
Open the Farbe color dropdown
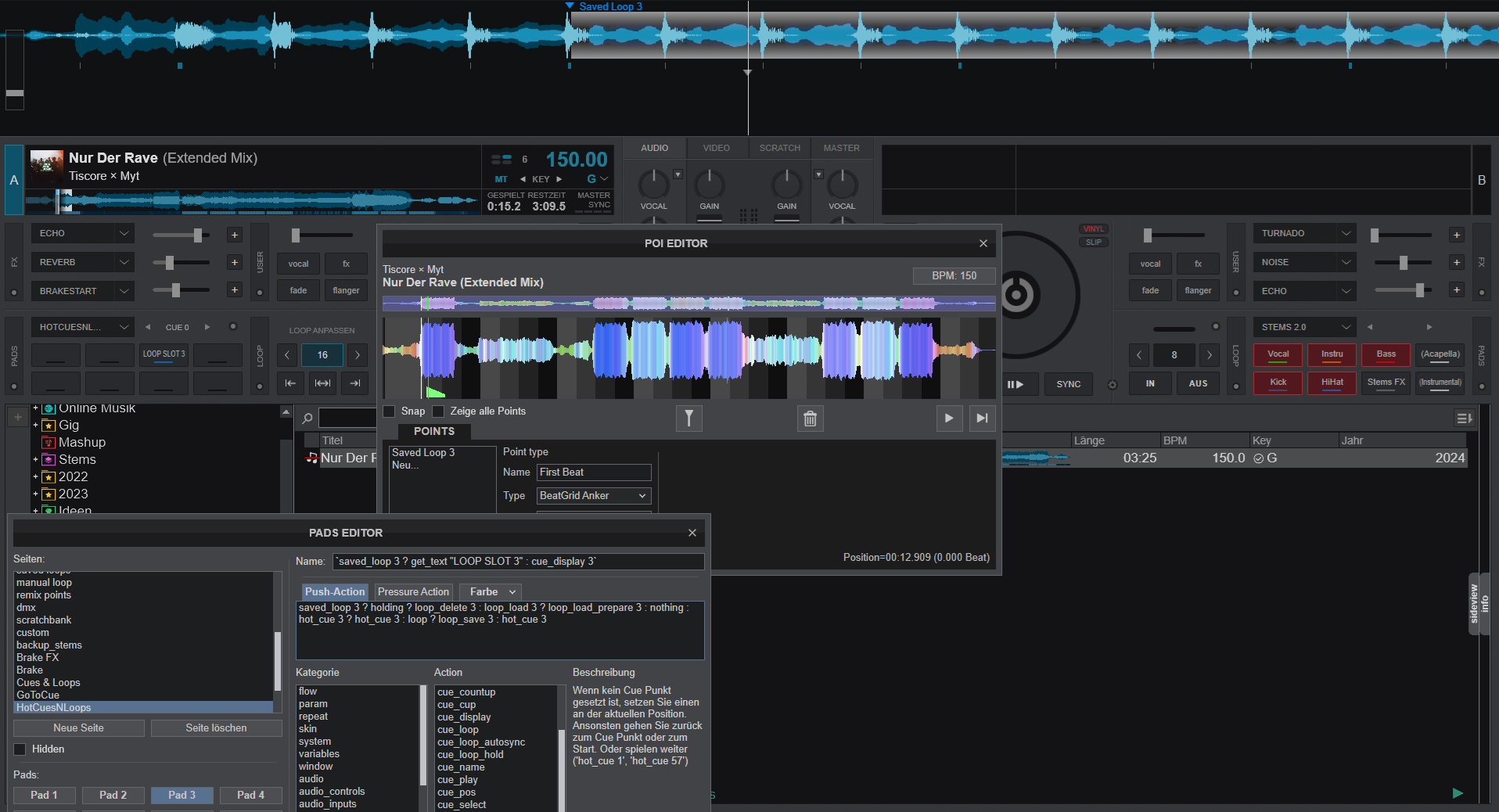point(491,592)
